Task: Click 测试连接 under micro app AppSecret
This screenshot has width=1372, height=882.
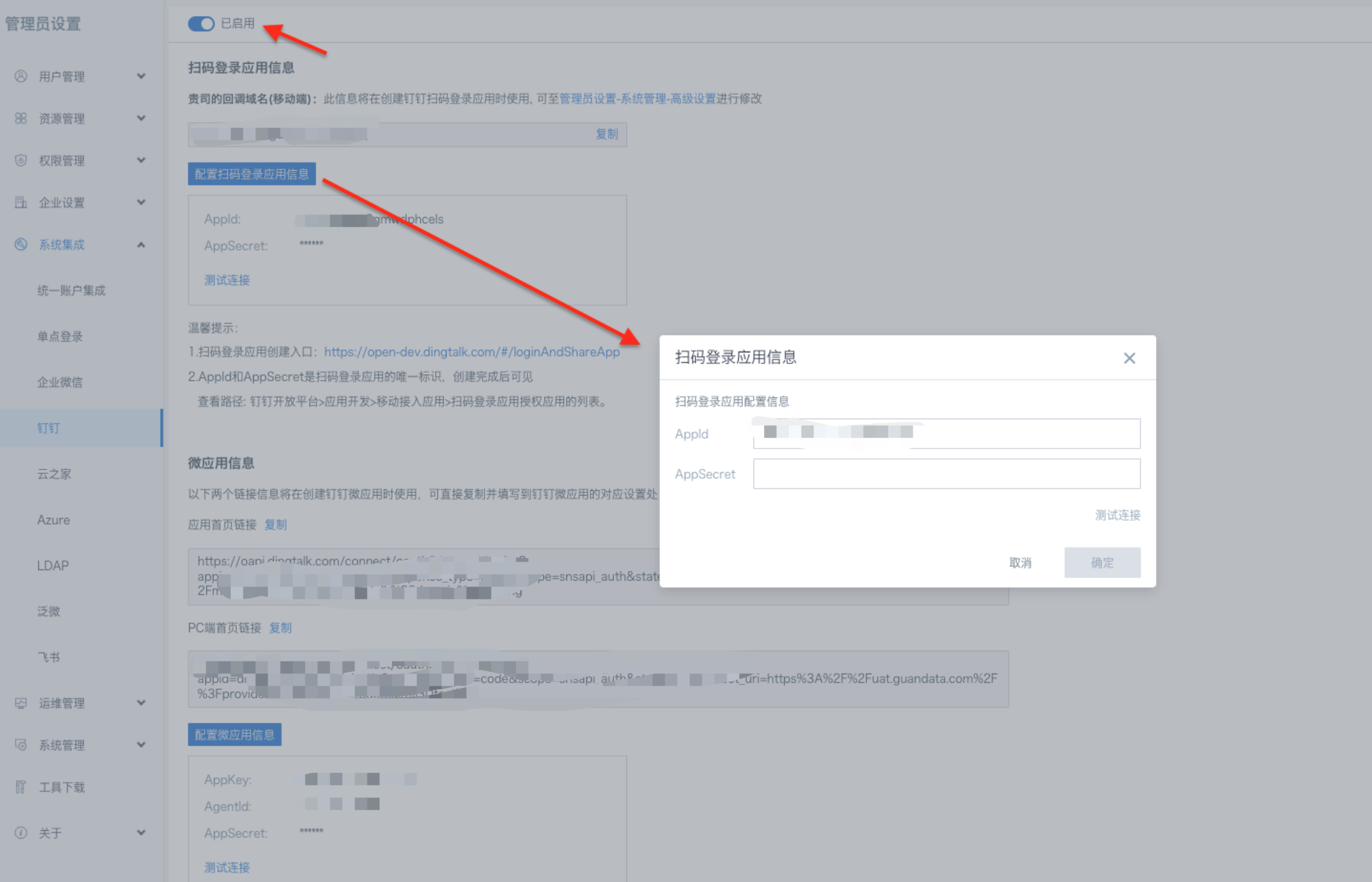Action: pos(227,867)
